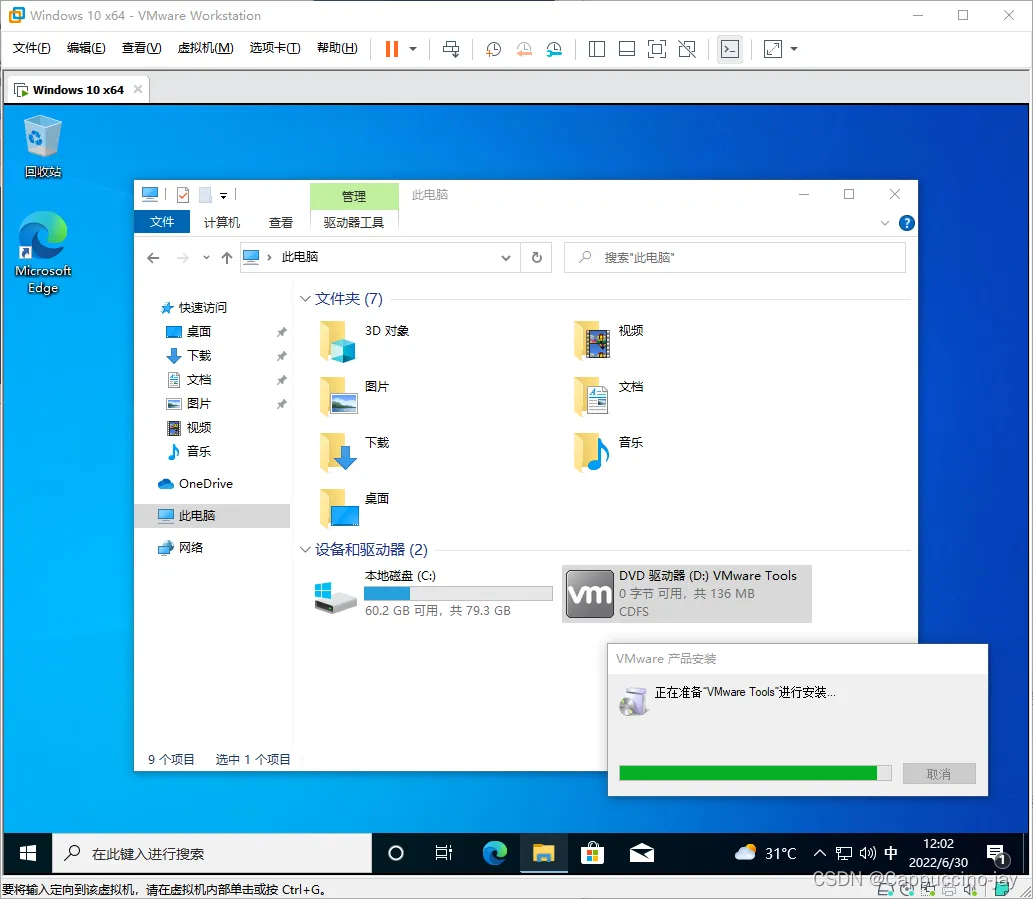Click the 搜索"此电脑" search field
This screenshot has width=1033, height=899.
click(735, 258)
